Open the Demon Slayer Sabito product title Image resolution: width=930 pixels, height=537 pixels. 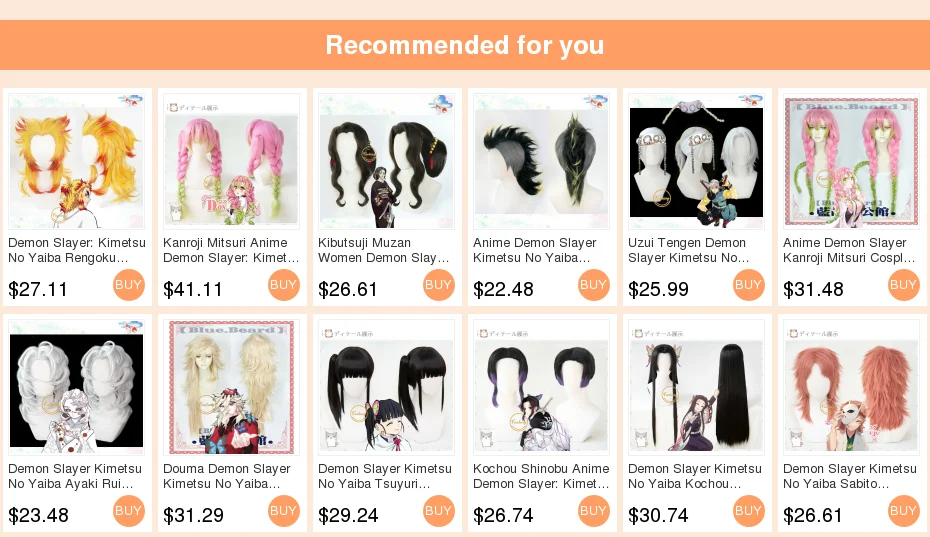[x=849, y=476]
